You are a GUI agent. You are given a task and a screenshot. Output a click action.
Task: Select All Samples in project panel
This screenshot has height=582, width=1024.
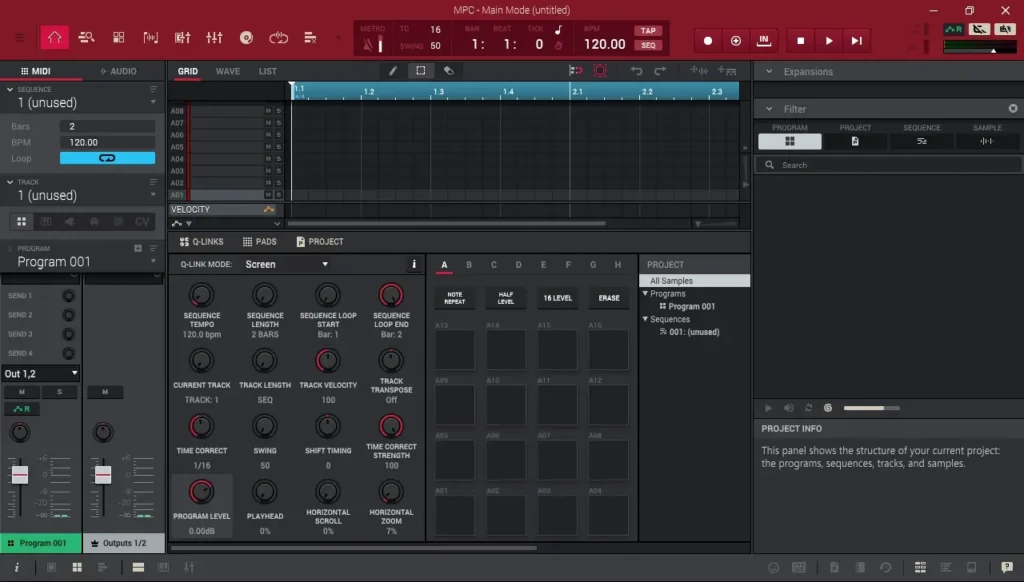click(x=694, y=281)
